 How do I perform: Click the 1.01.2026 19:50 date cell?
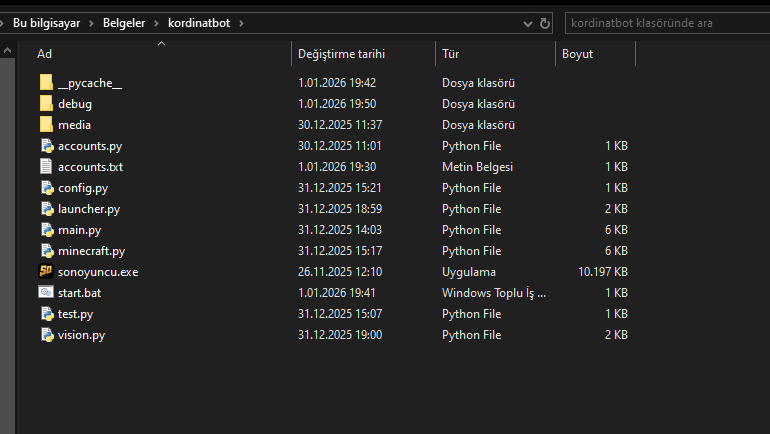[x=337, y=104]
